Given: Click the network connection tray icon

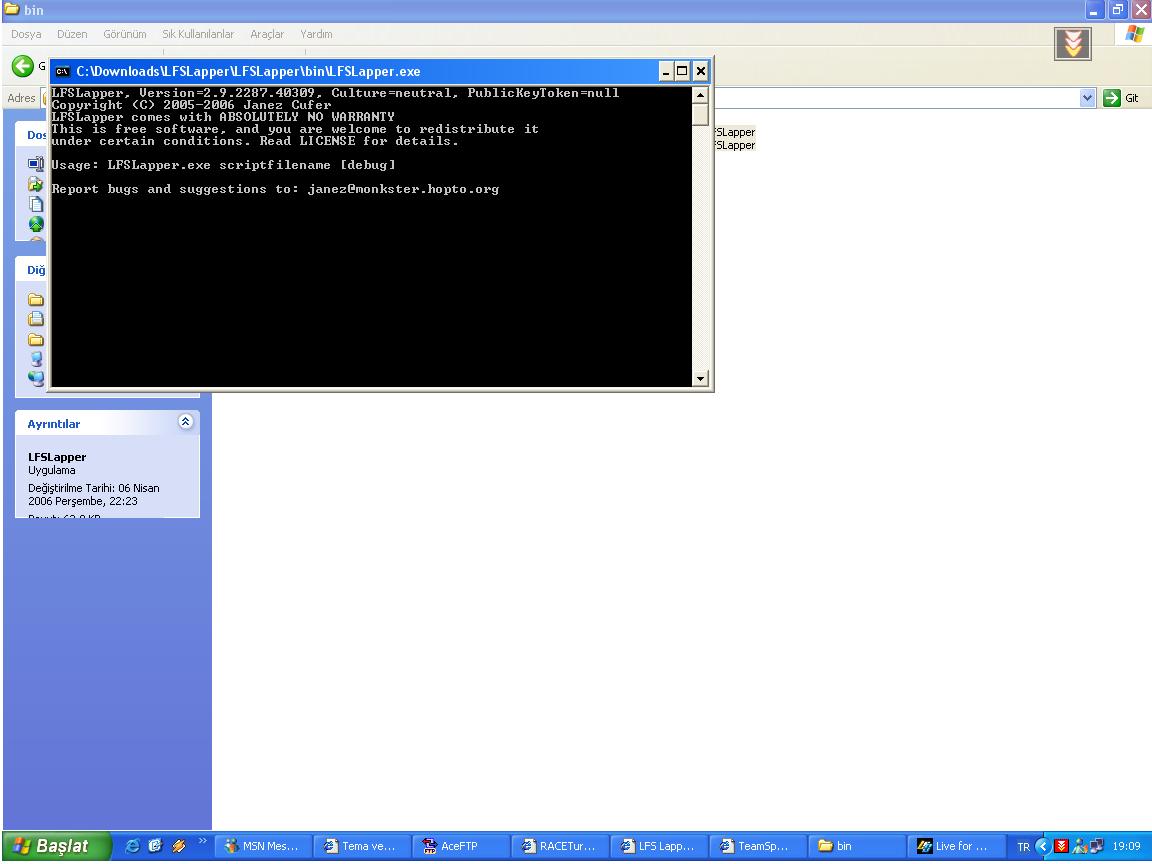Looking at the screenshot, I should pyautogui.click(x=1096, y=846).
